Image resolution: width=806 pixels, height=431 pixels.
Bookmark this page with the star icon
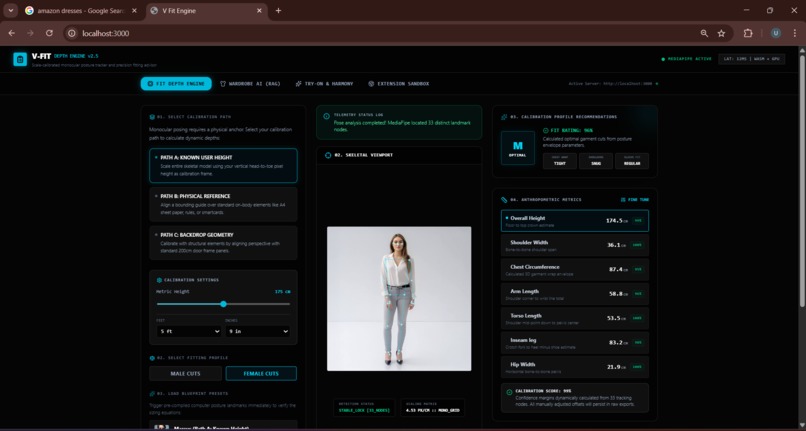tap(721, 33)
